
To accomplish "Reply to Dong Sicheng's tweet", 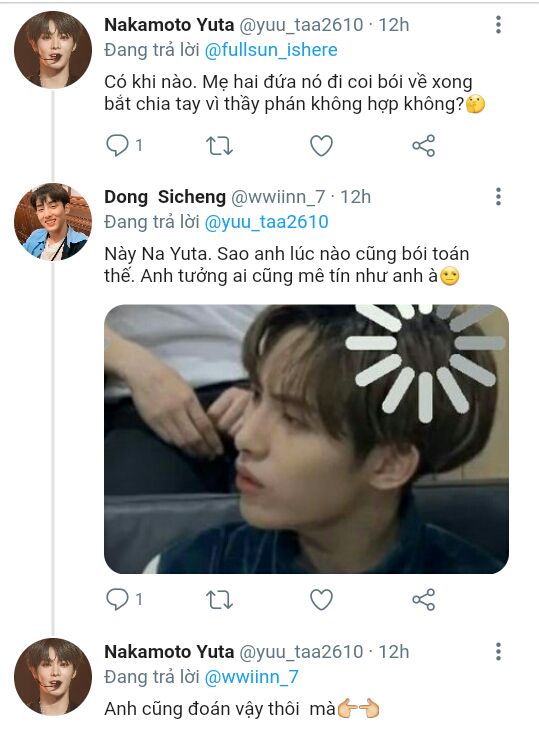I will point(117,600).
